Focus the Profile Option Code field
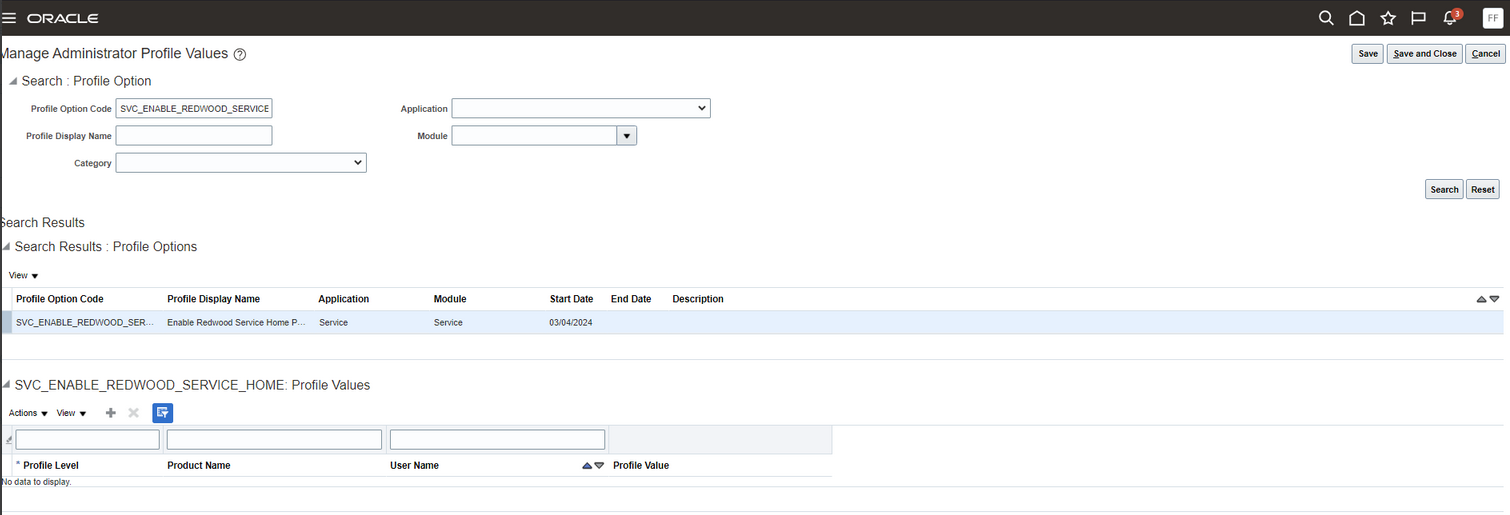Screen dimensions: 1510x515 [x=194, y=108]
